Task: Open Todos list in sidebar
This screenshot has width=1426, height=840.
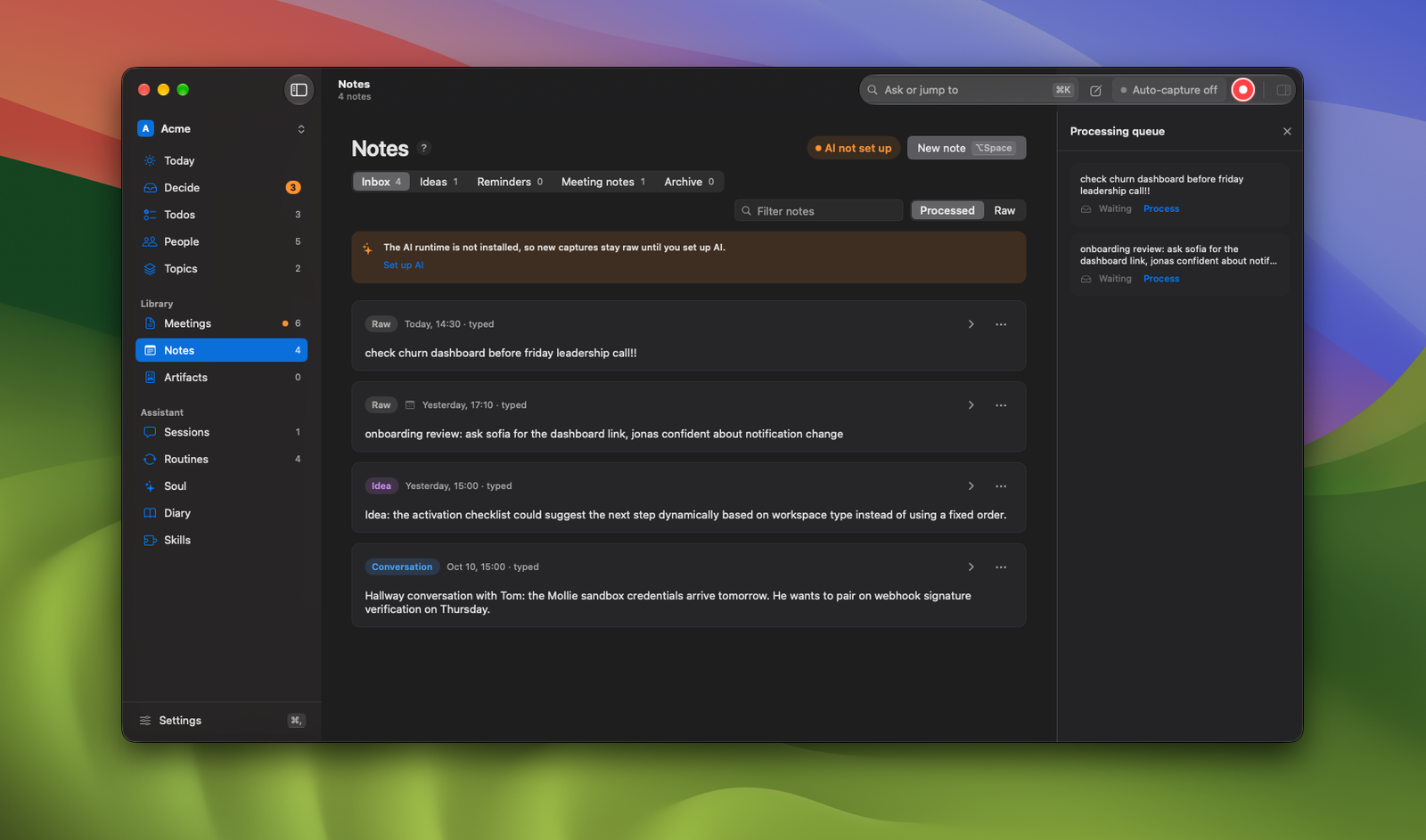Action: [x=221, y=215]
